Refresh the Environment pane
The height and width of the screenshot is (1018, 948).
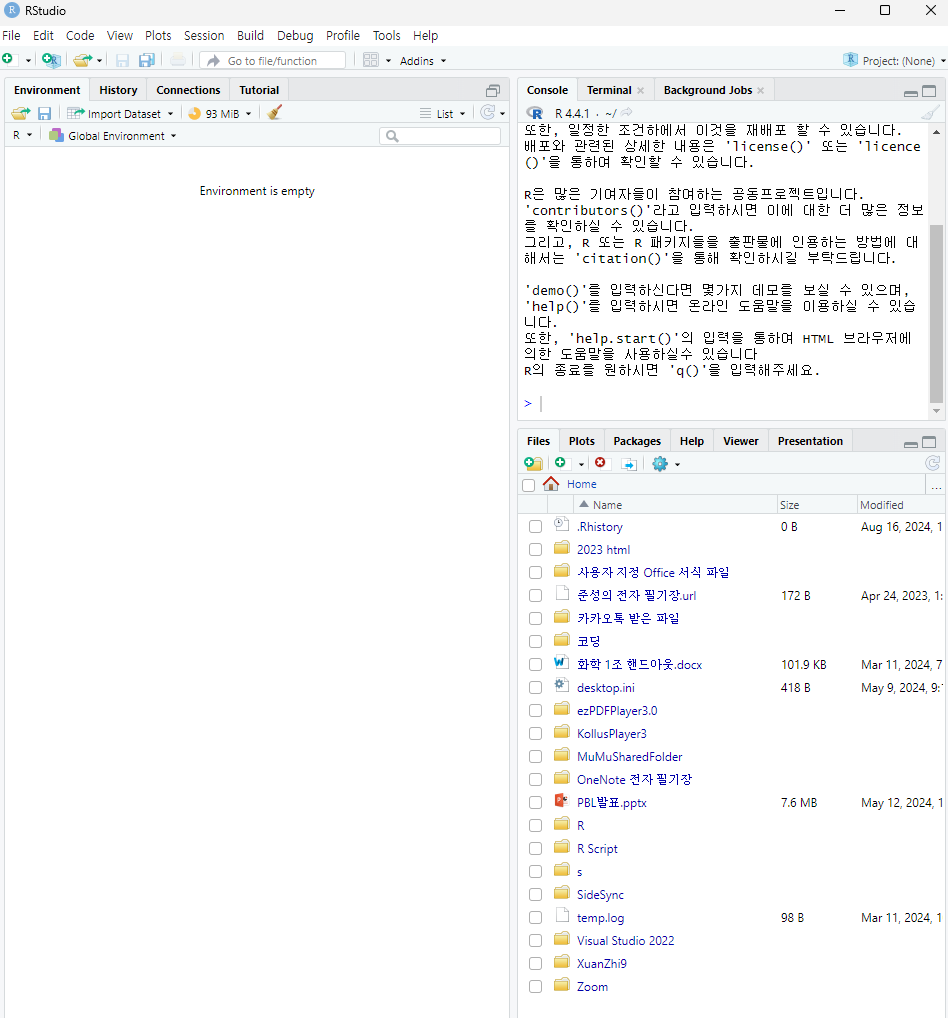tap(488, 113)
